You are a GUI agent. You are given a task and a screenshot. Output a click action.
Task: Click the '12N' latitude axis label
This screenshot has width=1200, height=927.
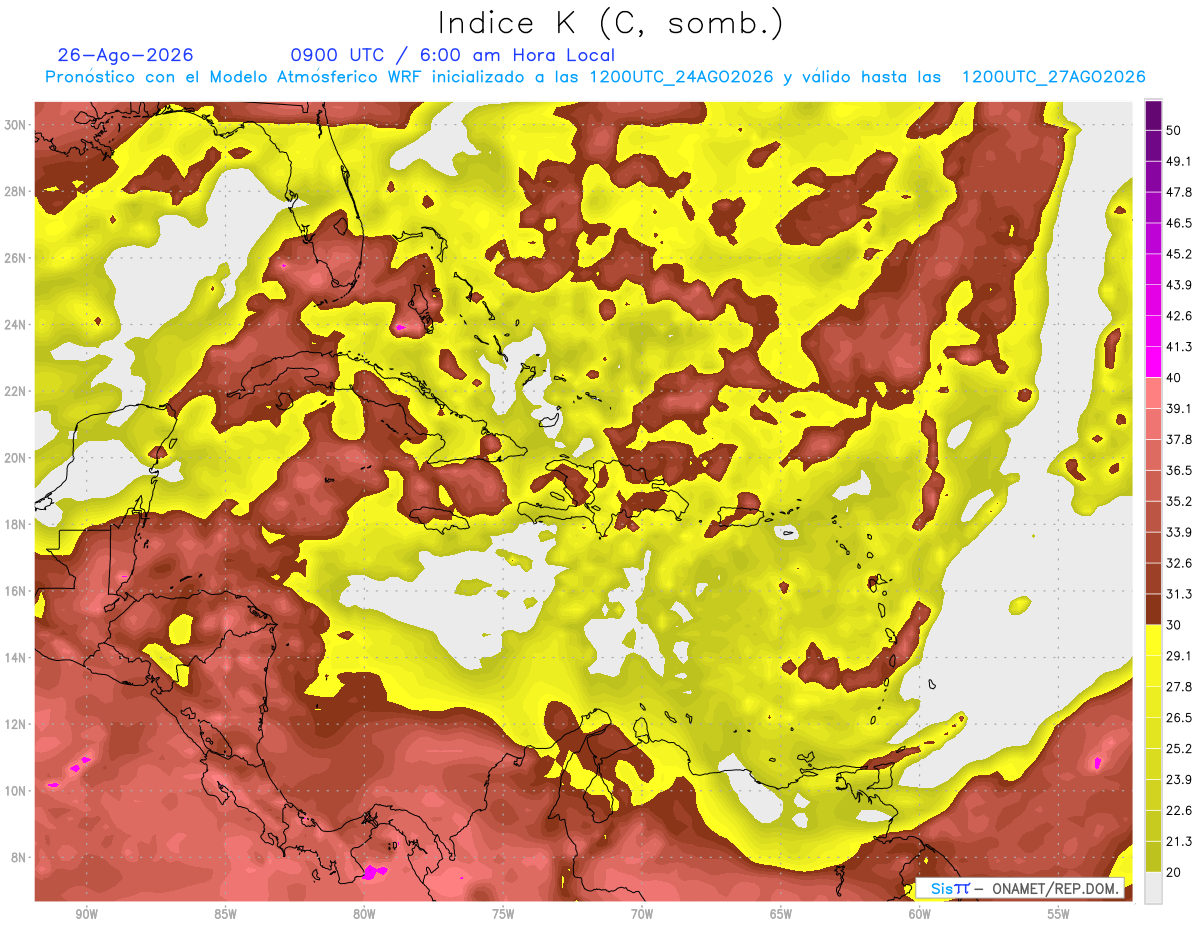point(16,724)
